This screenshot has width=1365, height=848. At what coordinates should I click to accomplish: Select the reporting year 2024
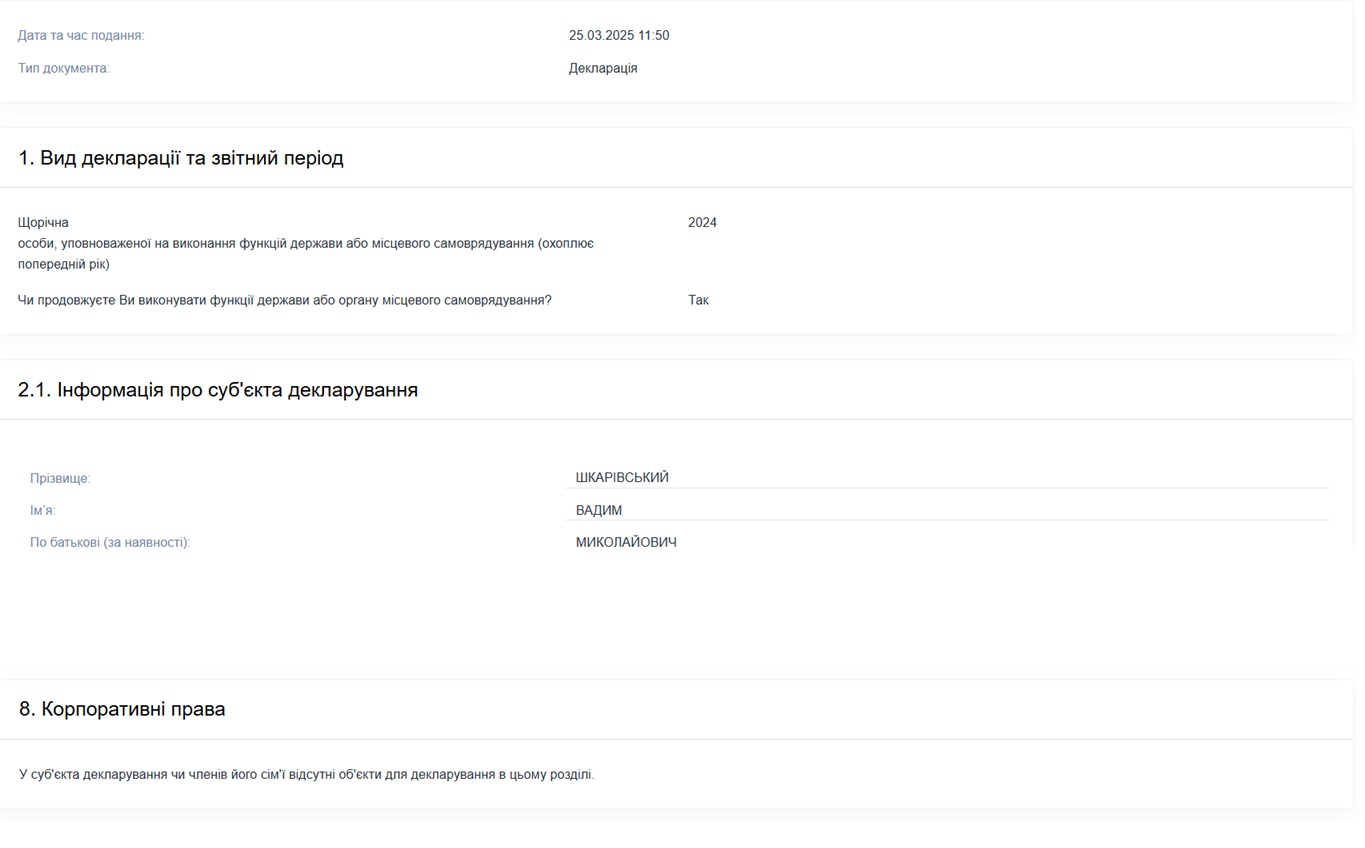(x=702, y=223)
